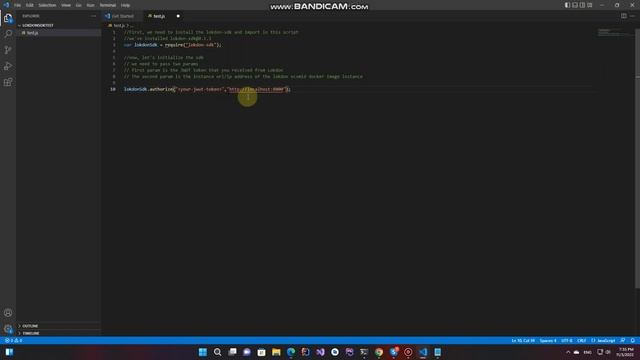This screenshot has height=360, width=640.
Task: Open Microsoft Edge from the taskbar
Action: [x=291, y=352]
